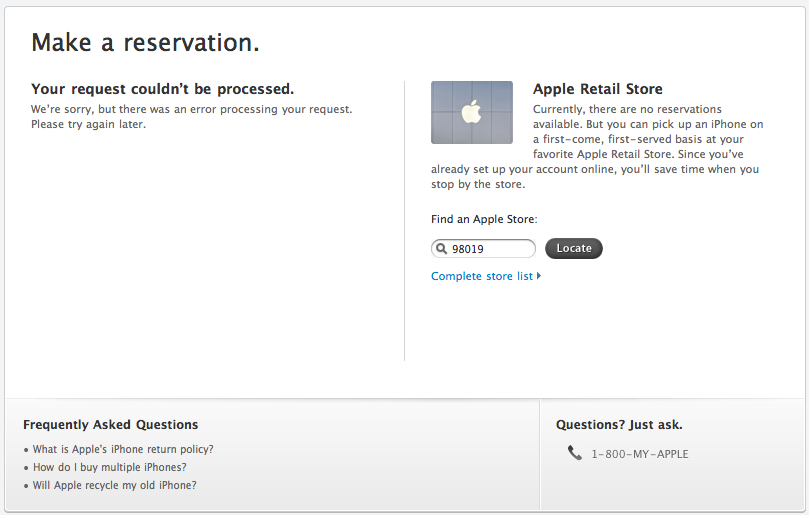Click the Find an Apple Store label

click(x=484, y=219)
